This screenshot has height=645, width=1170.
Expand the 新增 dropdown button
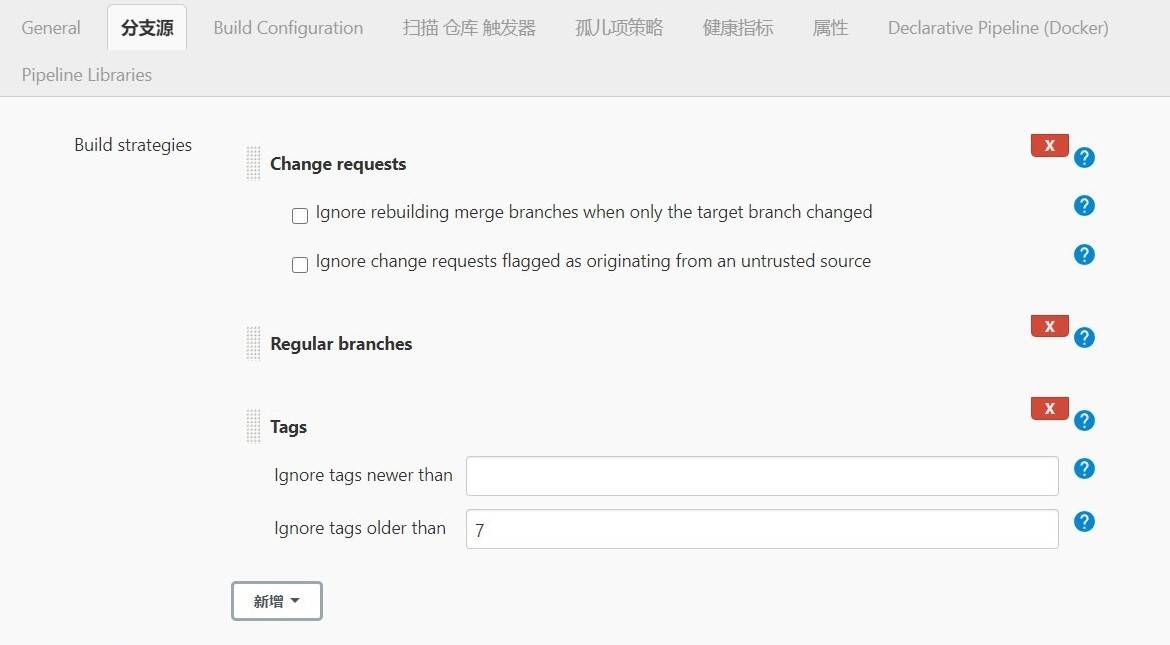click(x=276, y=601)
